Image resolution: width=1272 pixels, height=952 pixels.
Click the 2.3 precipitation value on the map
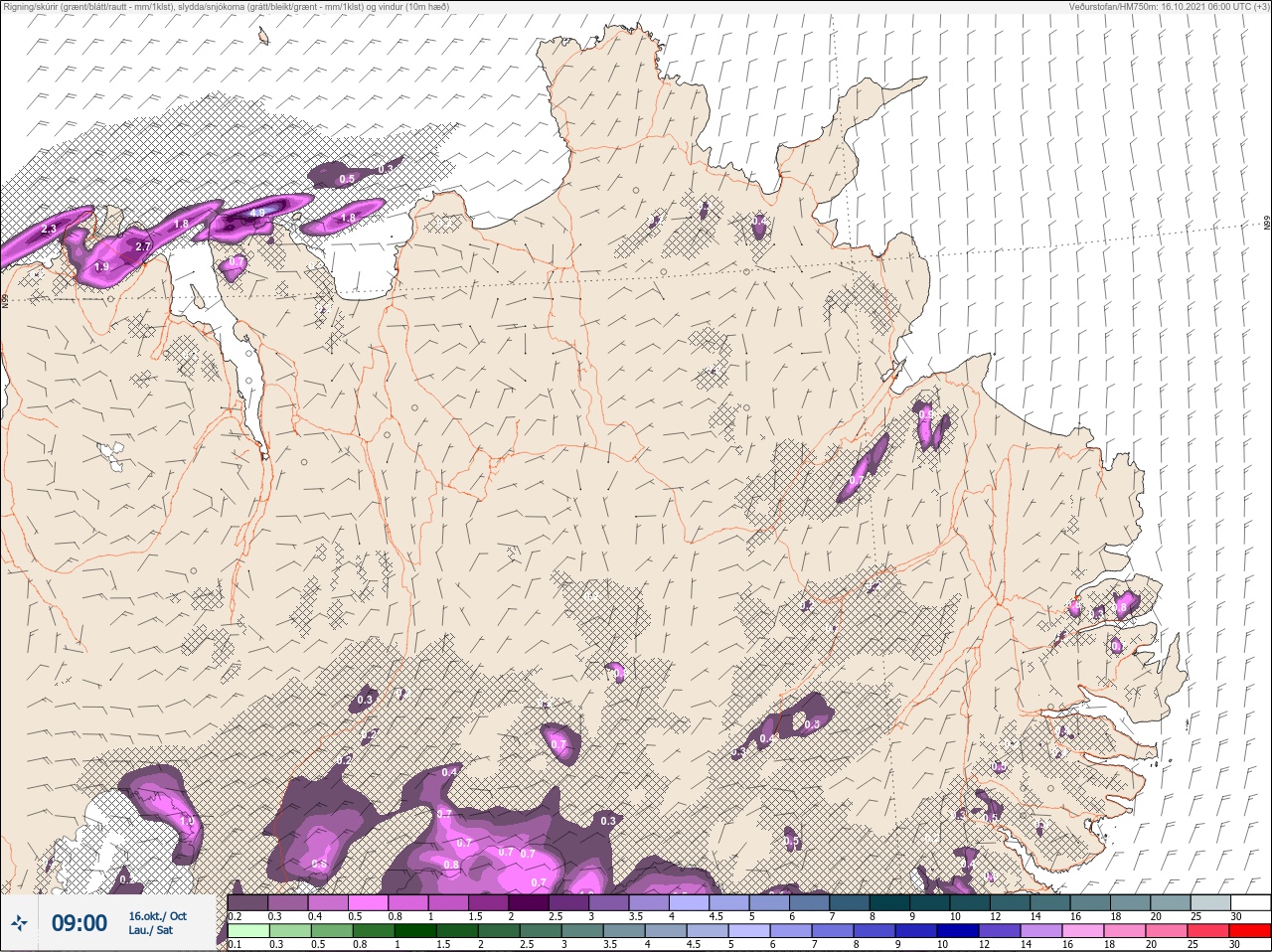click(49, 230)
